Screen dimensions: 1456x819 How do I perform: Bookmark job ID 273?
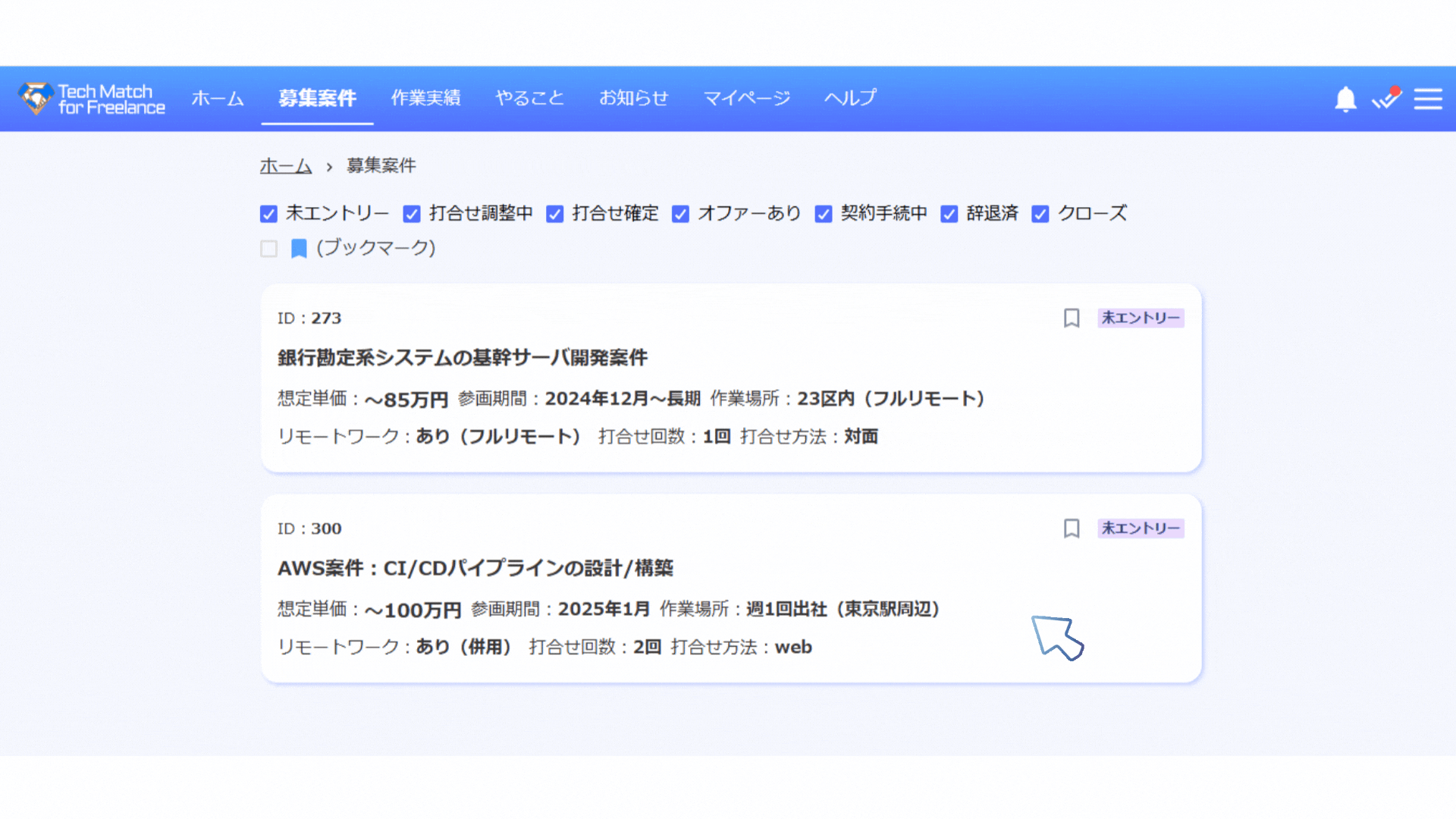(x=1072, y=318)
